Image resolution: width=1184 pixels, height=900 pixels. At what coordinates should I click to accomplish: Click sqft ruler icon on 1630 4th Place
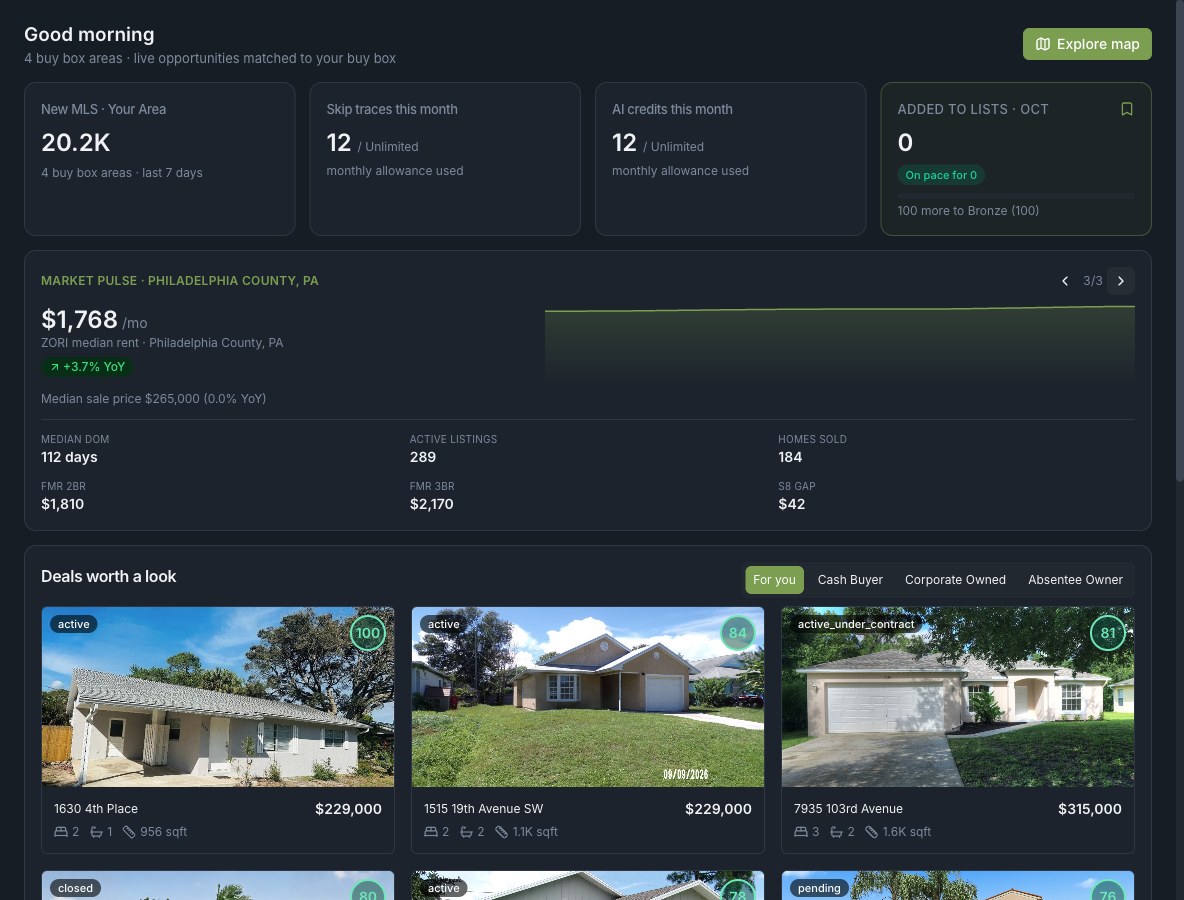pos(129,831)
